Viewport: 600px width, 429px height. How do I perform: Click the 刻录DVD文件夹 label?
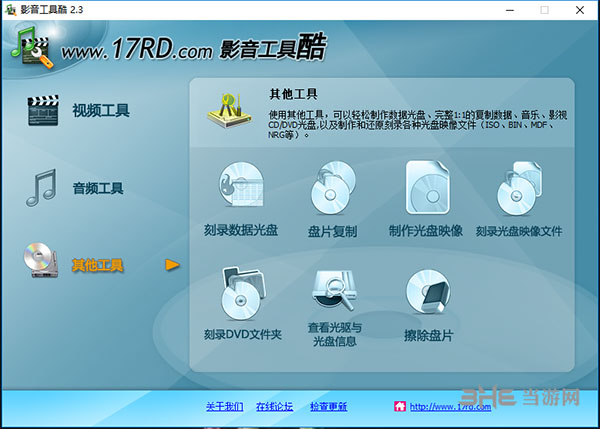click(x=243, y=335)
